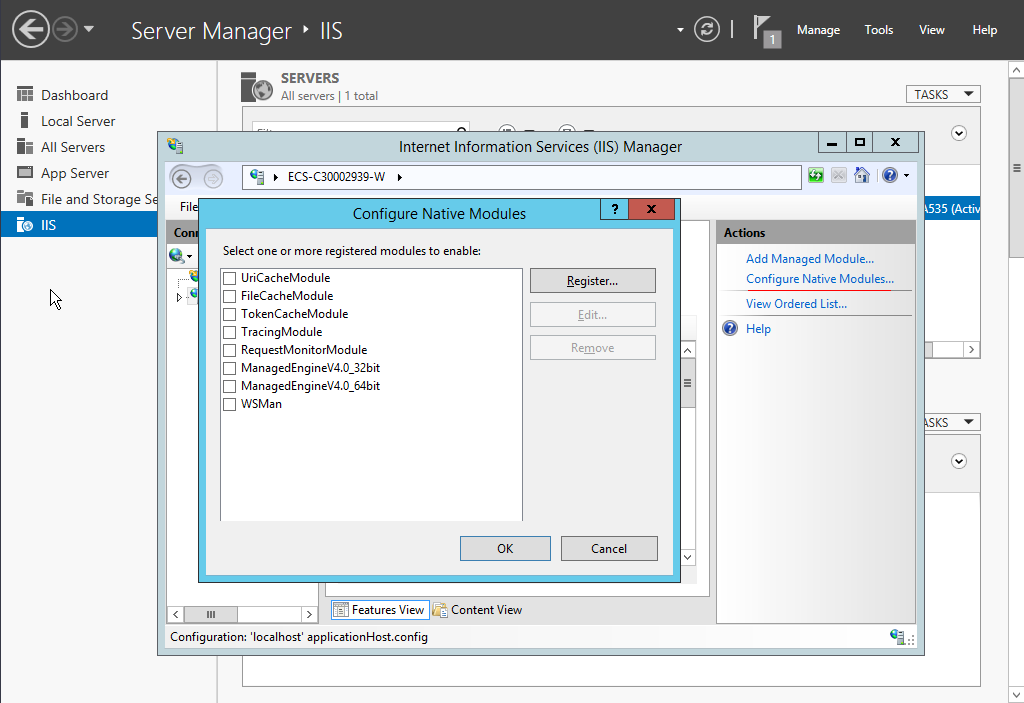Expand the servers tile chevron
The image size is (1024, 703).
[959, 133]
